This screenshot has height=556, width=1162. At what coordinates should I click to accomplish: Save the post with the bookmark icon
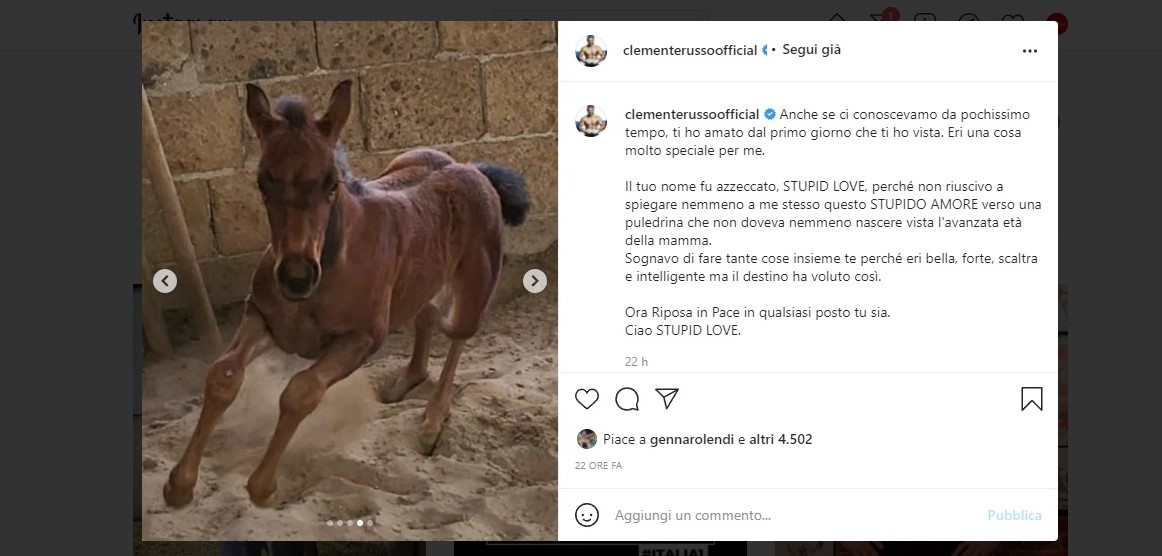click(1031, 399)
